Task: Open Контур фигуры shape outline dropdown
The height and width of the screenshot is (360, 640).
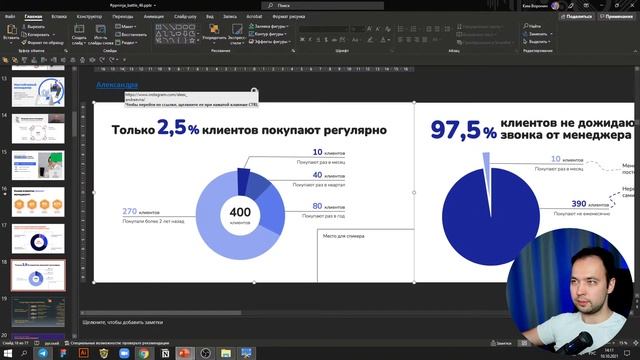Action: (268, 34)
